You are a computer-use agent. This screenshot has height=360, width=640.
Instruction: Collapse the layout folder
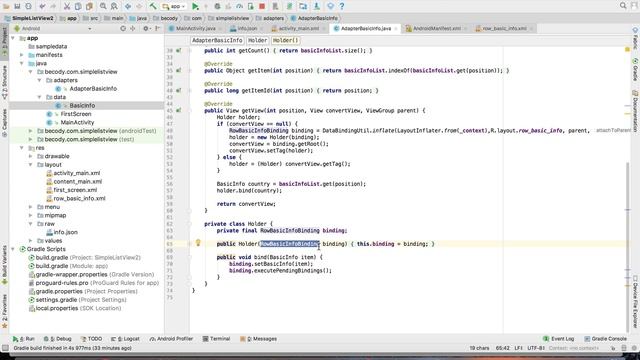click(x=31, y=164)
